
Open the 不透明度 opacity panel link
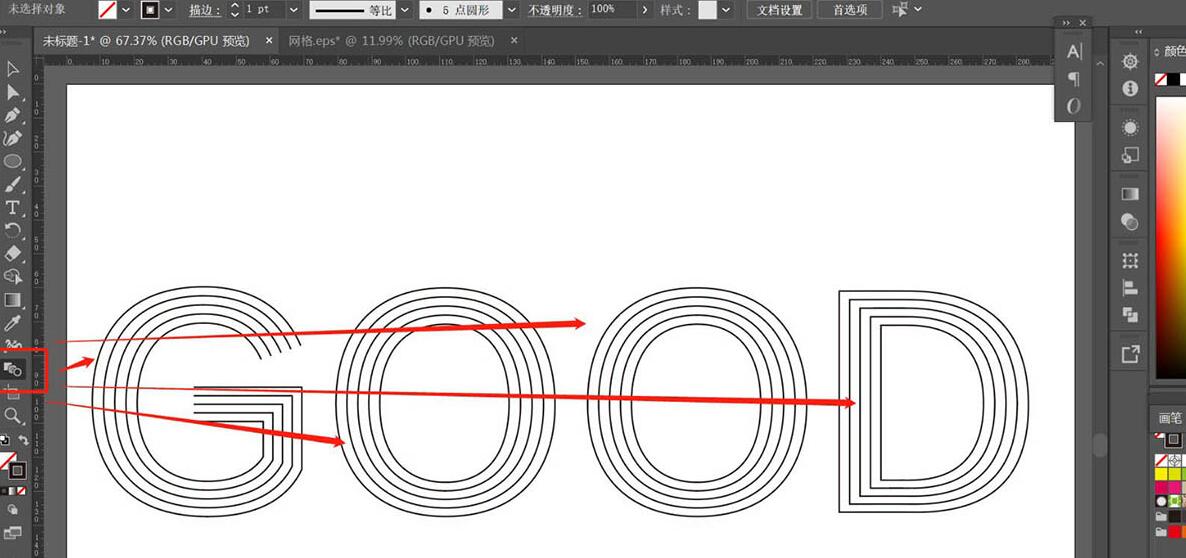pos(554,10)
